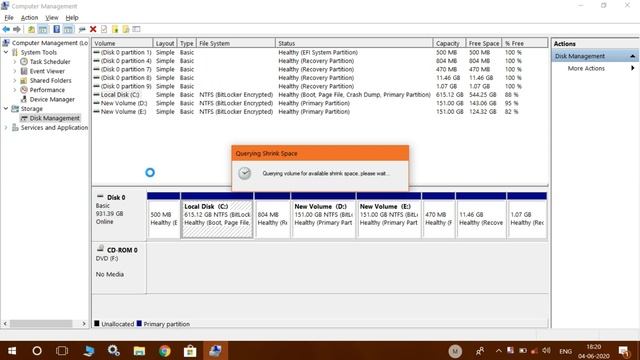Open File Explorer from the taskbar
Viewport: 640px width, 360px height.
coord(139,351)
